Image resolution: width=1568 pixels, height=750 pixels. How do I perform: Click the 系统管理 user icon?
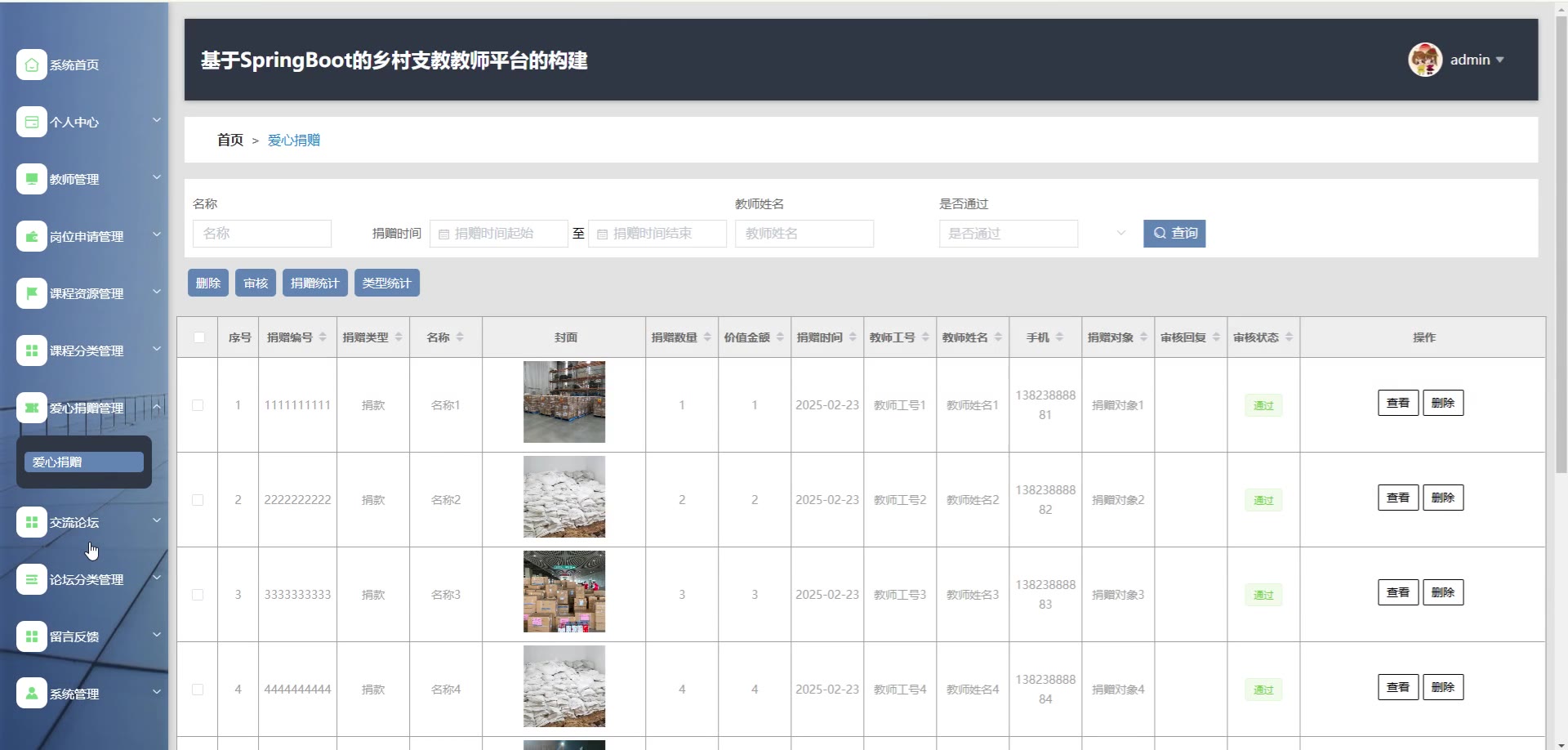pyautogui.click(x=31, y=694)
